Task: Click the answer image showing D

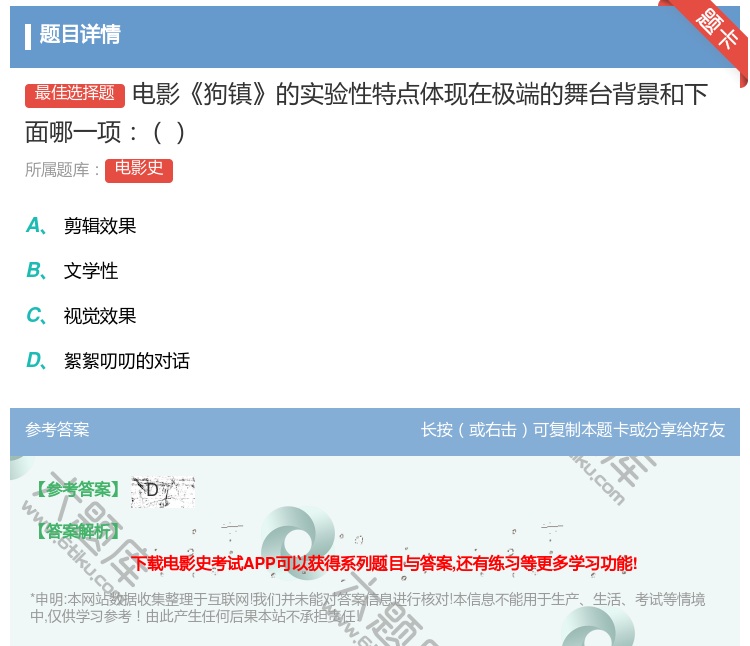Action: 163,492
